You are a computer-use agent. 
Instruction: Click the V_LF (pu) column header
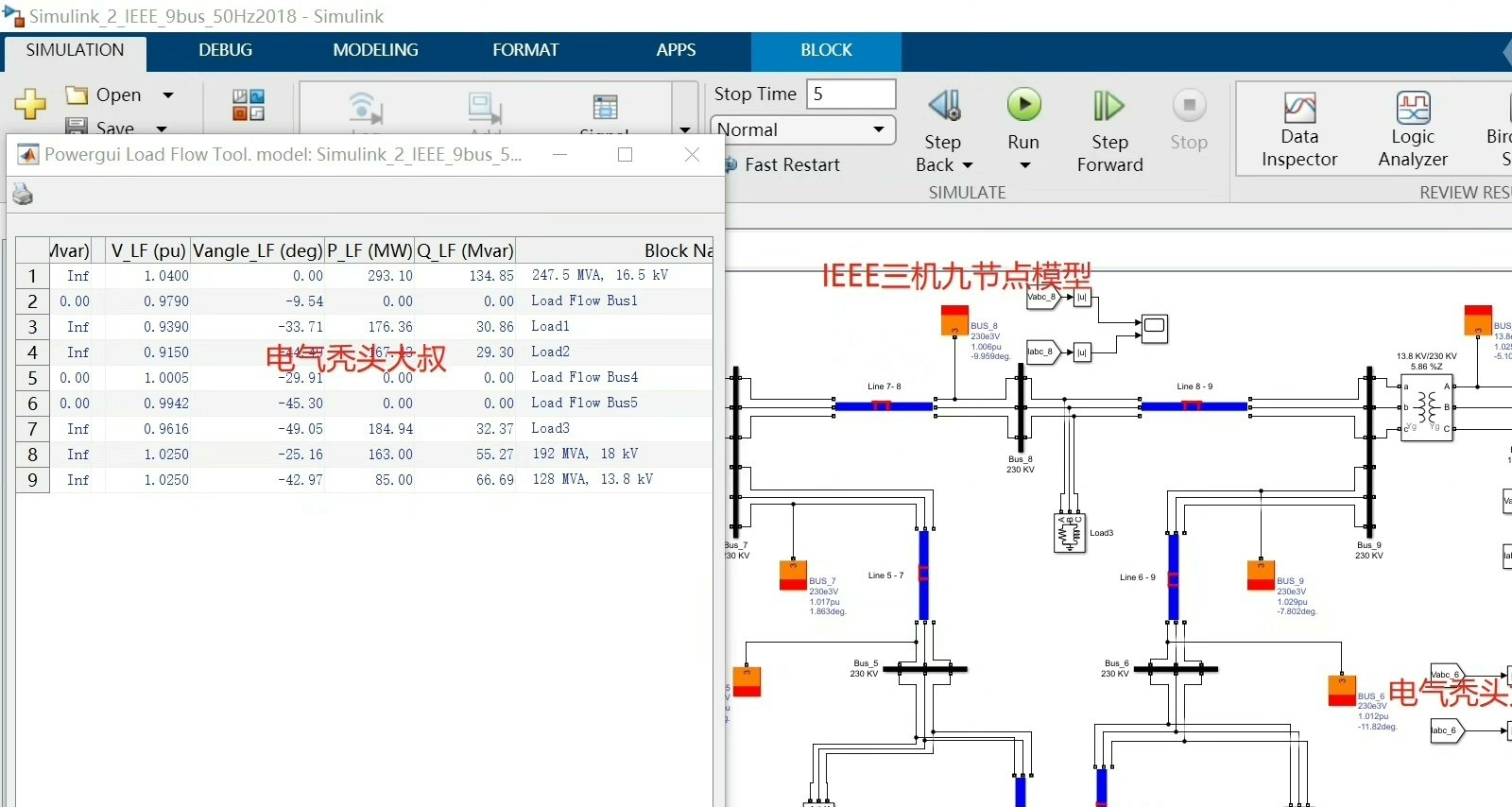[x=147, y=250]
